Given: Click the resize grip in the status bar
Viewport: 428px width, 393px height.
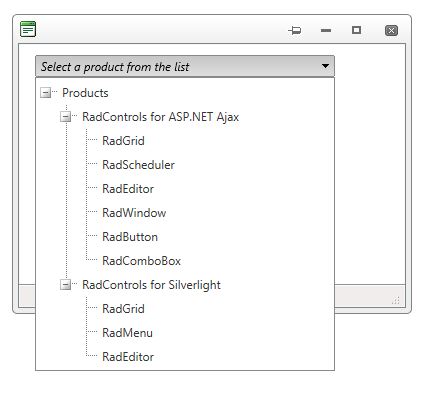Looking at the screenshot, I should tap(396, 300).
